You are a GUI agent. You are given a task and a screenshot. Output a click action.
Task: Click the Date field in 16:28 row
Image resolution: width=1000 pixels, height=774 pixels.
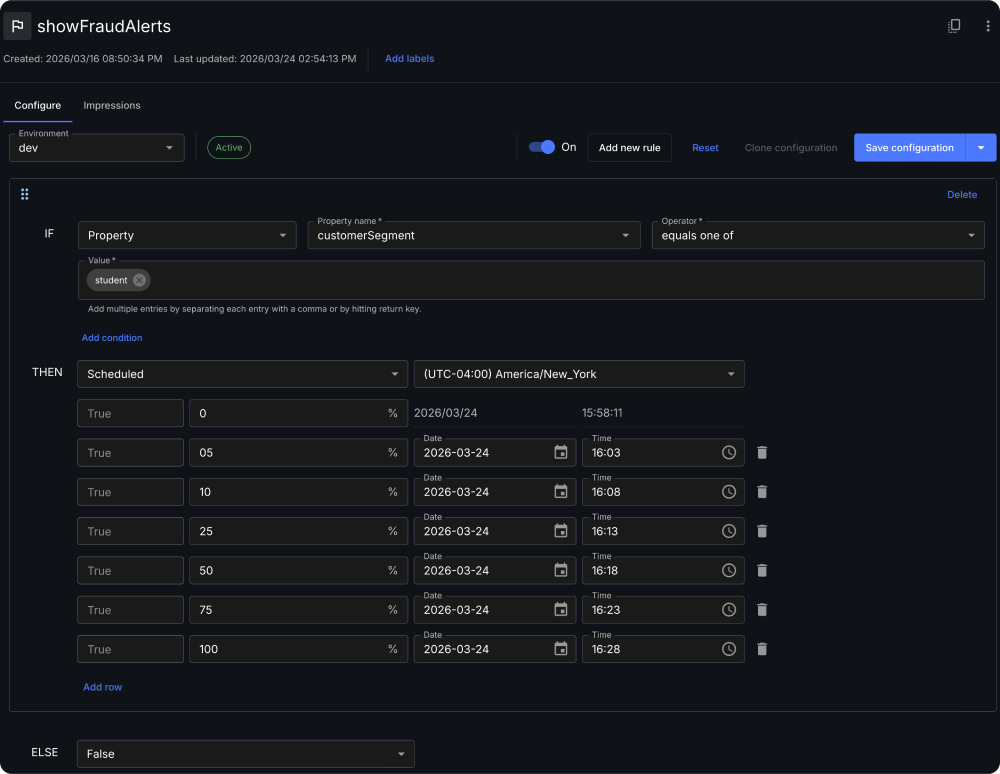(495, 649)
